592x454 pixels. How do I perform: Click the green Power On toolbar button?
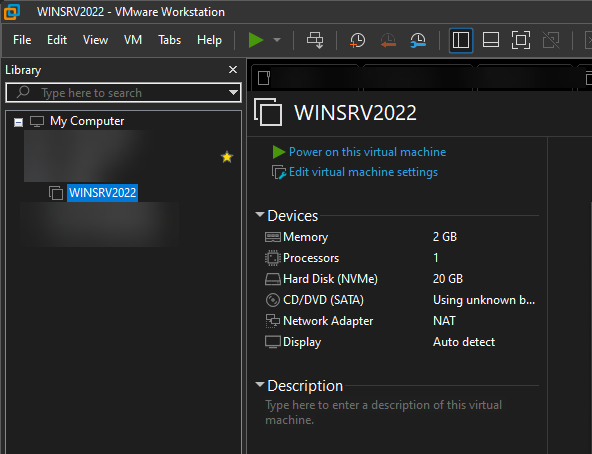click(256, 40)
